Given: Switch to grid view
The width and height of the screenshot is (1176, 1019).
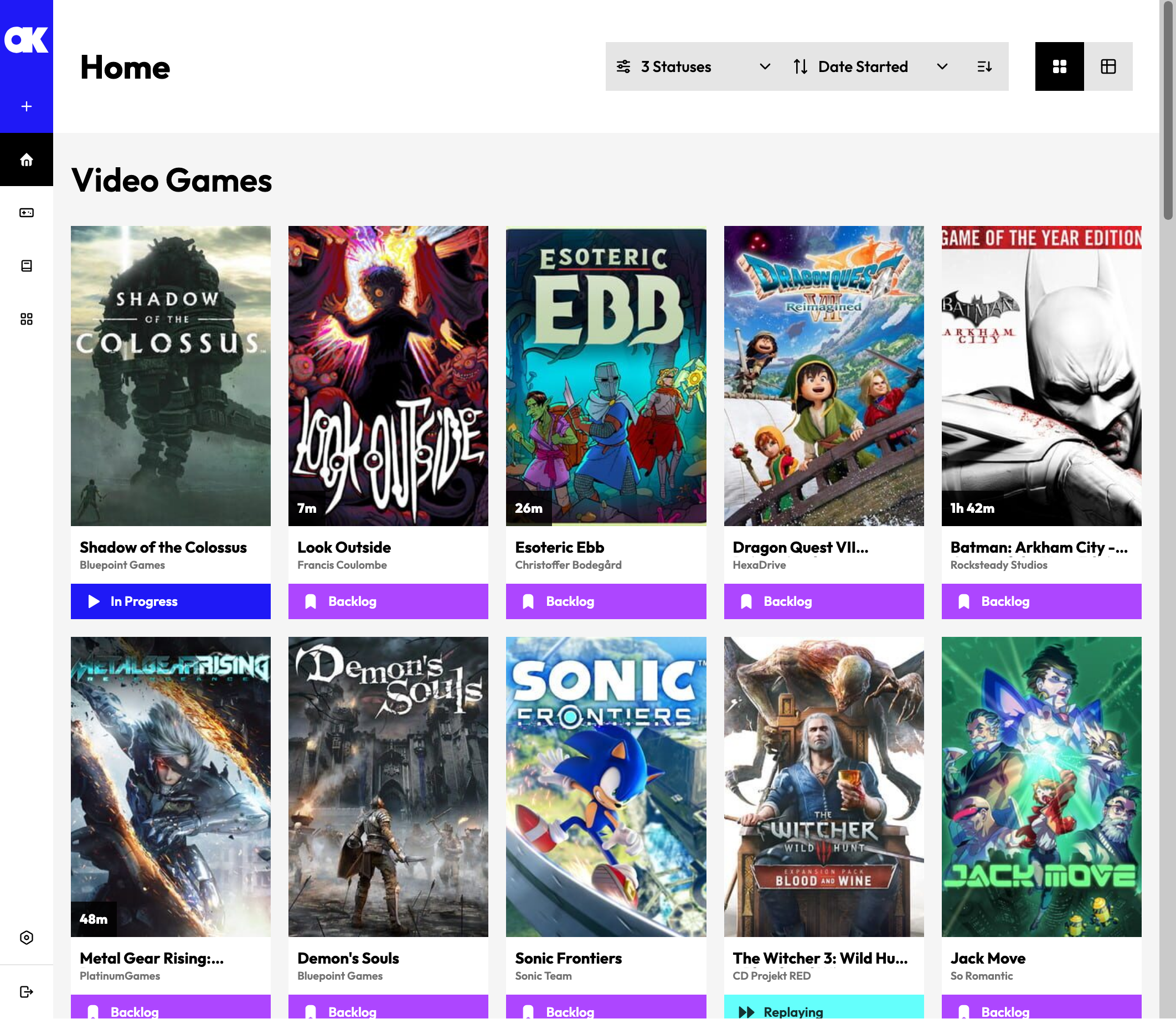Looking at the screenshot, I should [x=1059, y=66].
